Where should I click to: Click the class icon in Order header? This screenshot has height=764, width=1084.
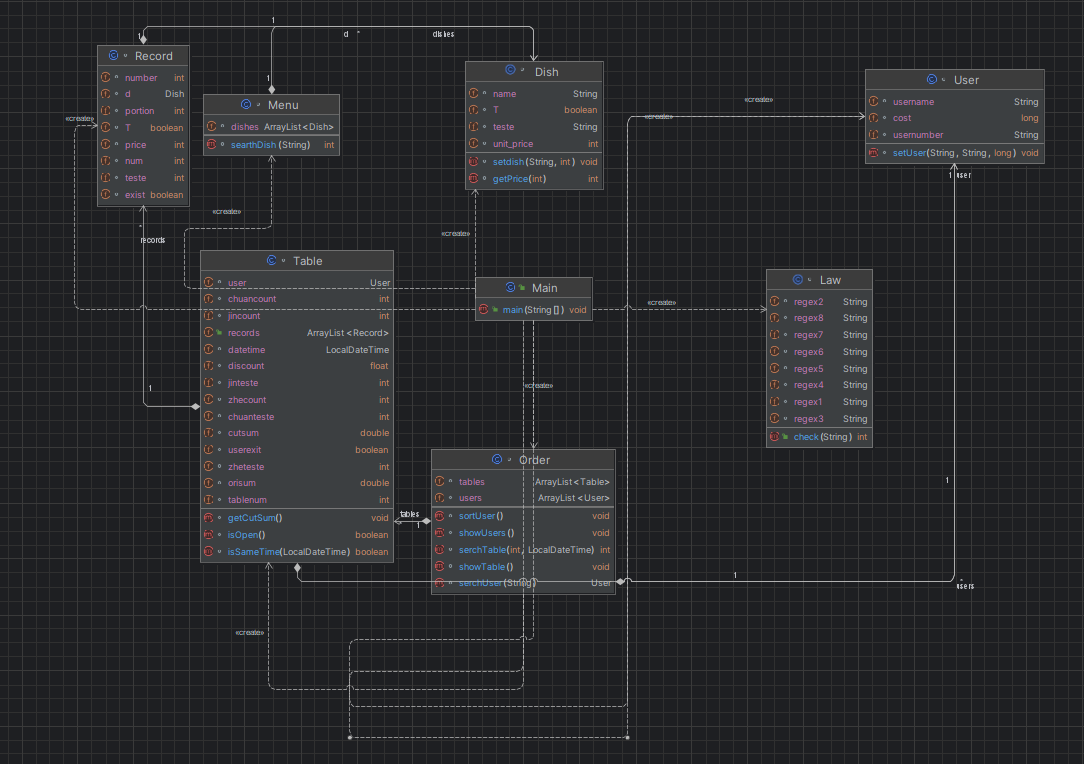[498, 459]
